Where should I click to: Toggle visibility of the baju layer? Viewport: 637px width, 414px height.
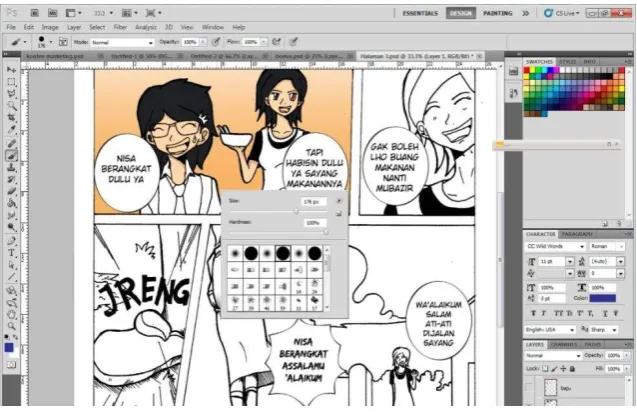[529, 388]
